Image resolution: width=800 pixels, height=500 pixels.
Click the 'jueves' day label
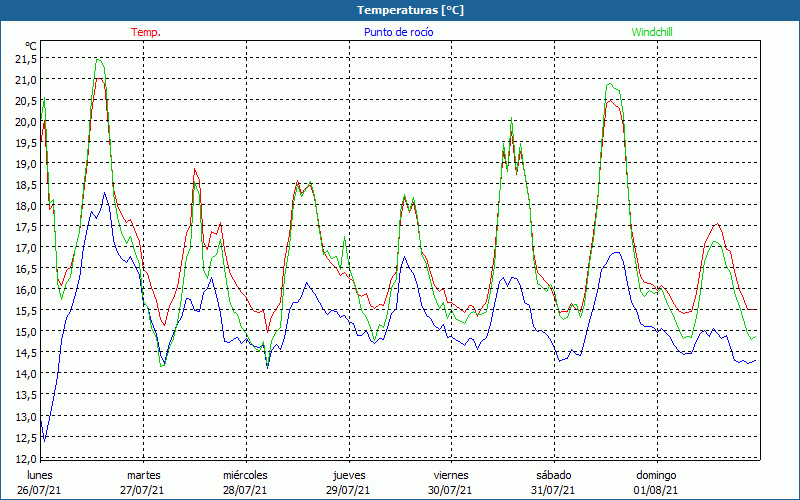349,475
